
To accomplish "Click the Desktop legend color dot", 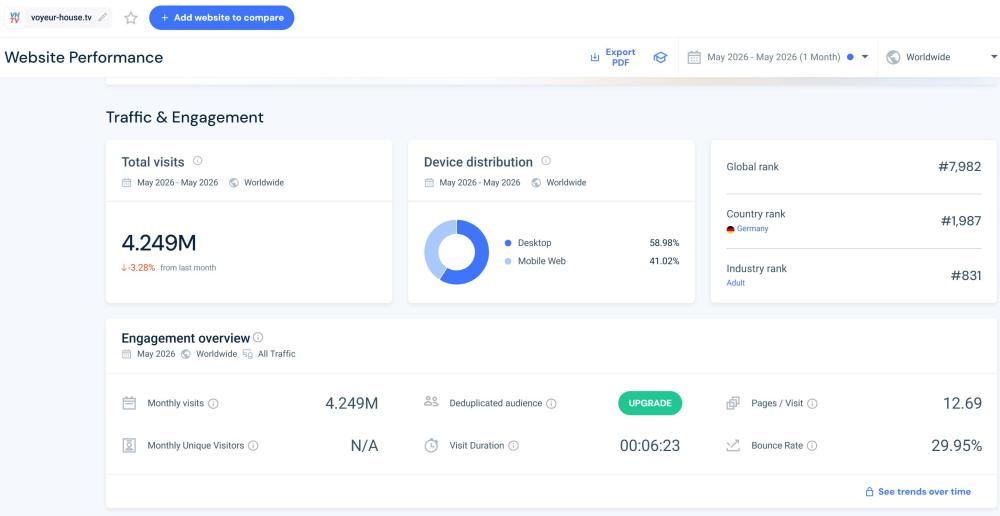I will point(508,243).
